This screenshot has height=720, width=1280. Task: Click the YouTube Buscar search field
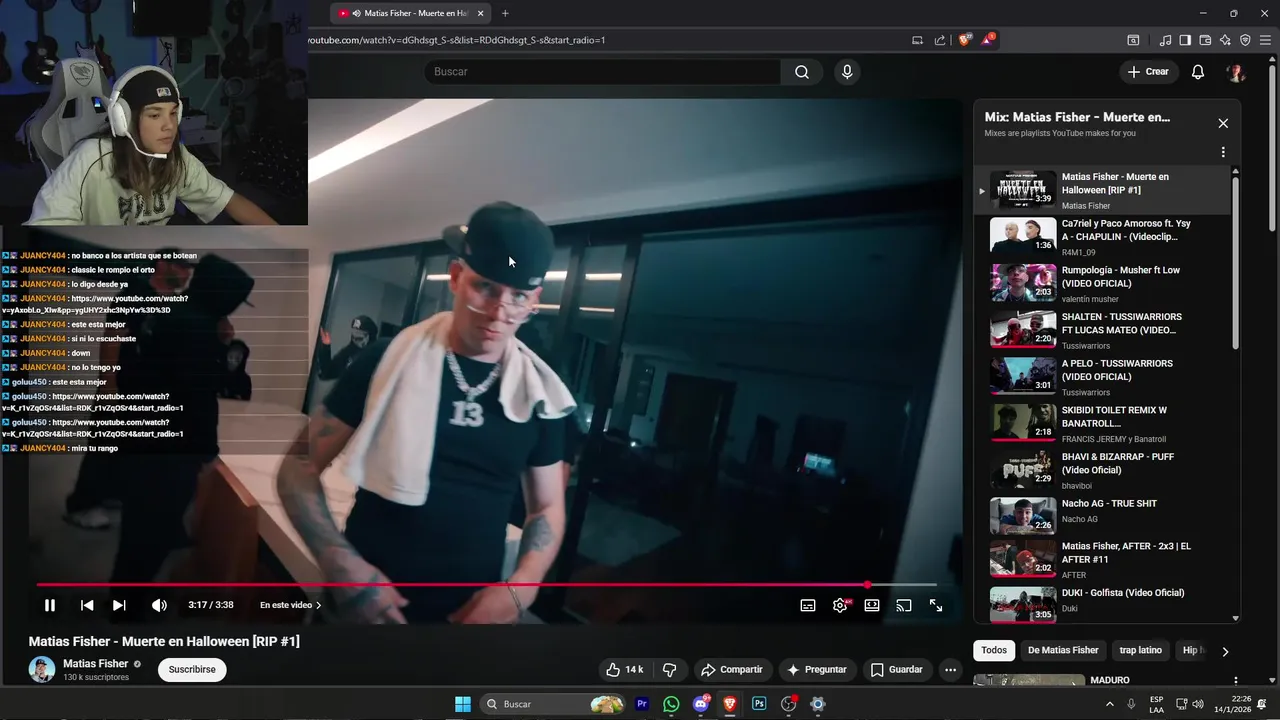tap(602, 72)
